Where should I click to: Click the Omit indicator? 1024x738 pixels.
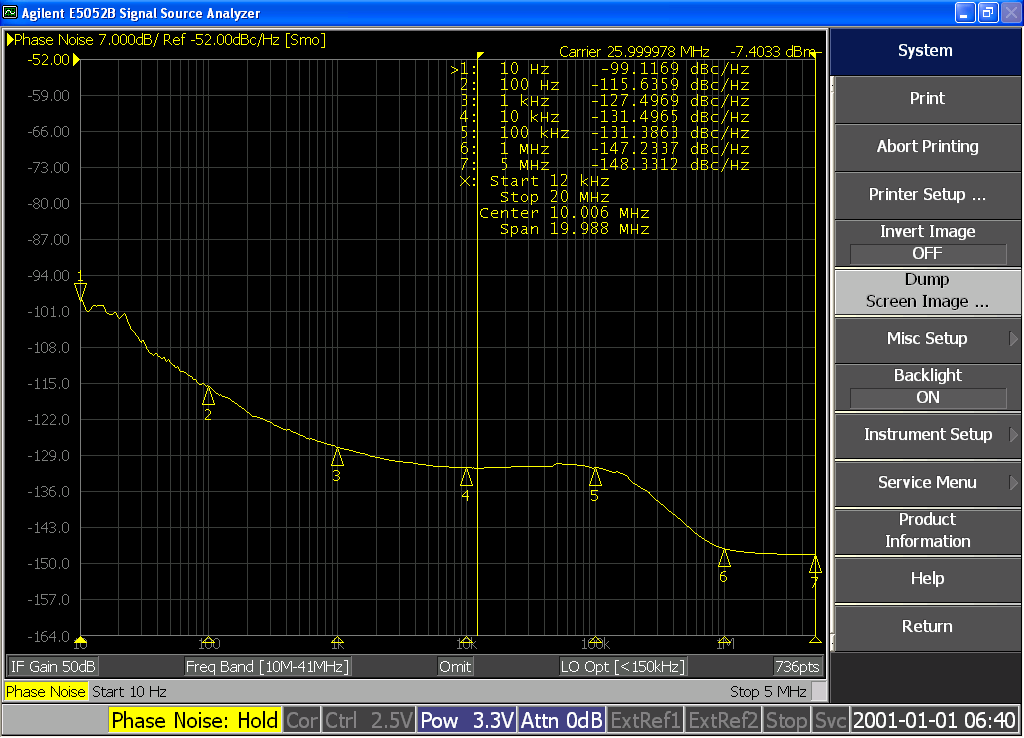pos(454,666)
